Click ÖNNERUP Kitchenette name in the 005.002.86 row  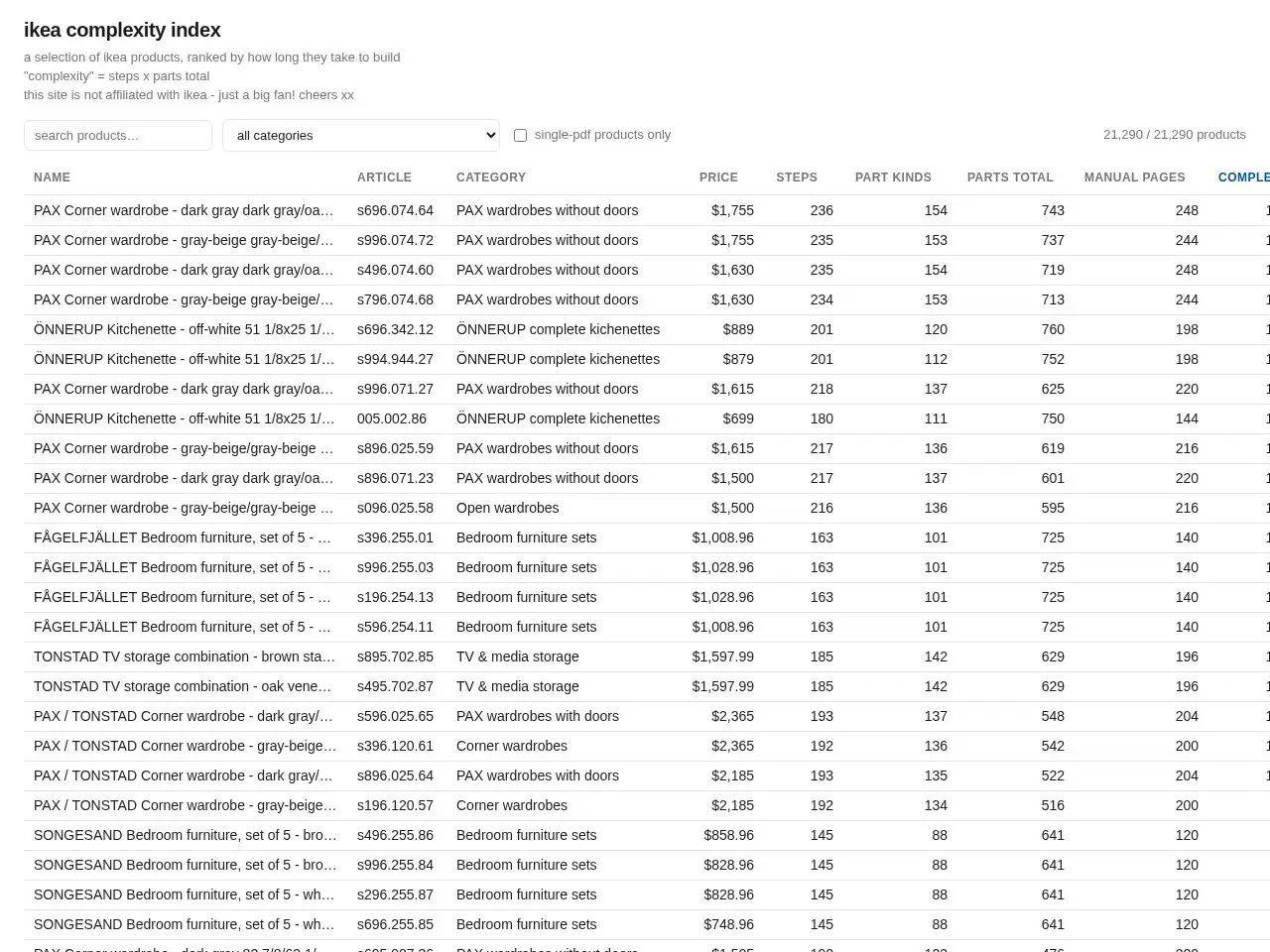pyautogui.click(x=185, y=418)
